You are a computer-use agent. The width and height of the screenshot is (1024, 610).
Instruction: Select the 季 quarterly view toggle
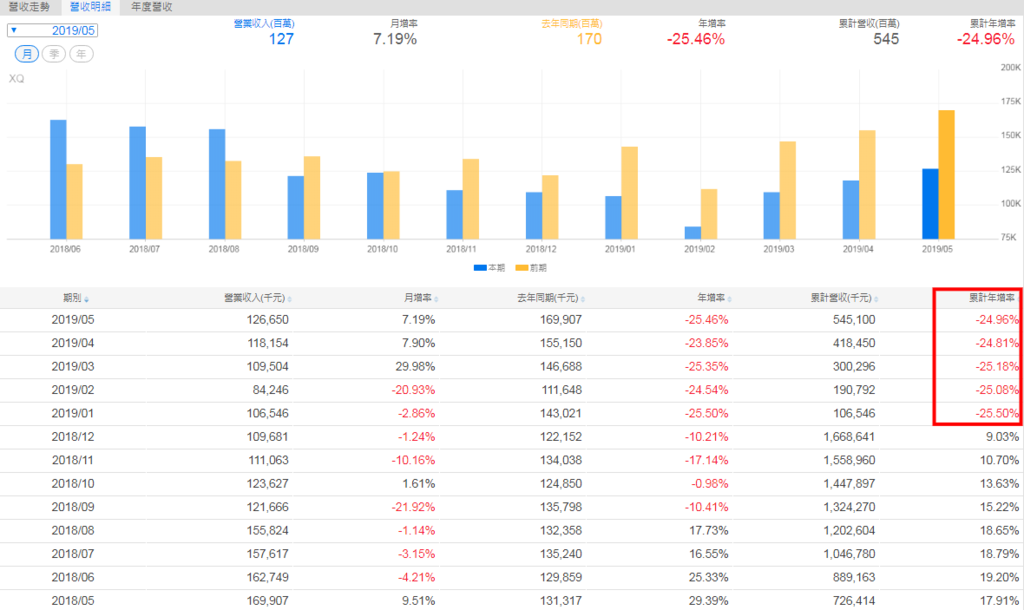[54, 54]
